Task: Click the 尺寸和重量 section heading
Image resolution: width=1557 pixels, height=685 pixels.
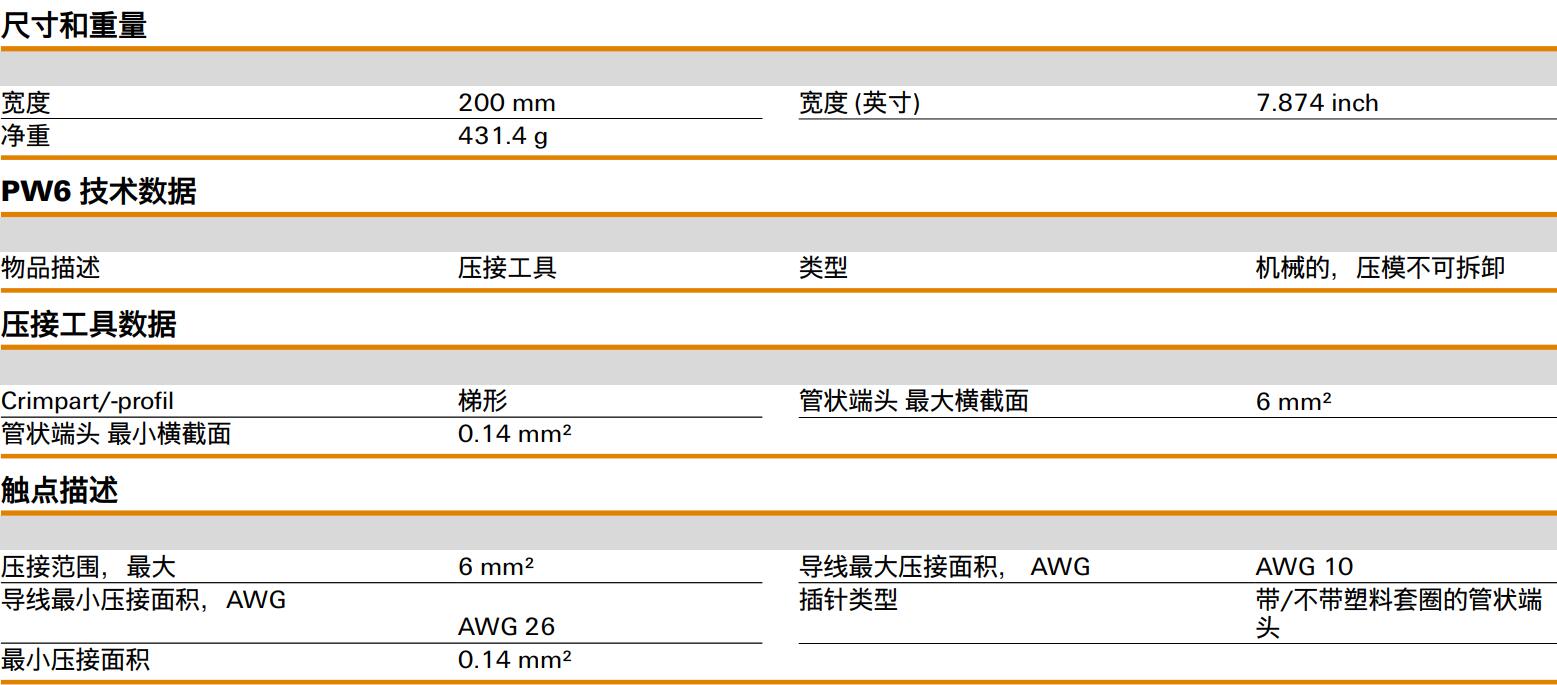Action: 74,26
